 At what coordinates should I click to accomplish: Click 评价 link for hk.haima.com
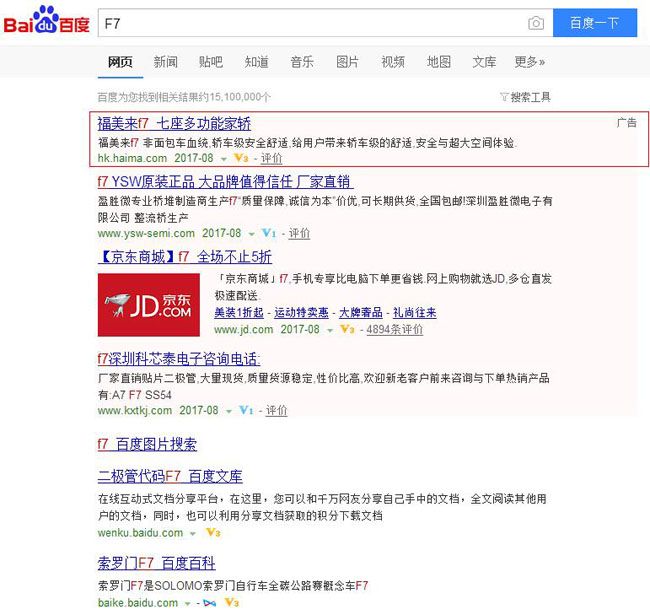coord(272,158)
